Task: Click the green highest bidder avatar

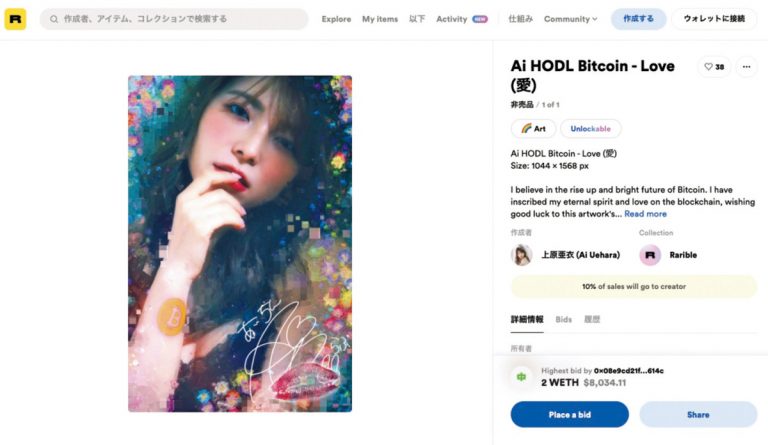Action: [521, 376]
